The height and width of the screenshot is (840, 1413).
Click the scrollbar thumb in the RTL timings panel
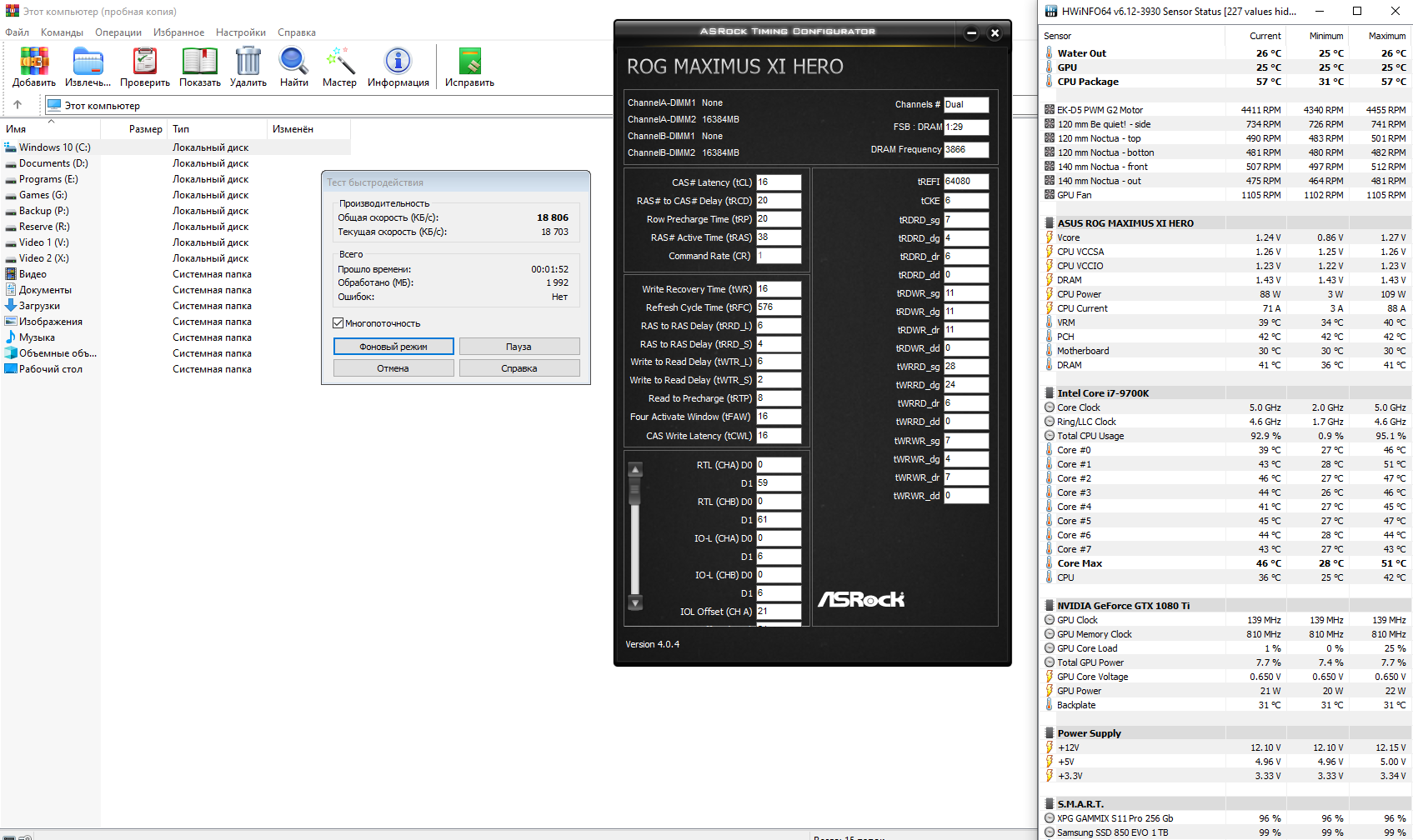[635, 492]
